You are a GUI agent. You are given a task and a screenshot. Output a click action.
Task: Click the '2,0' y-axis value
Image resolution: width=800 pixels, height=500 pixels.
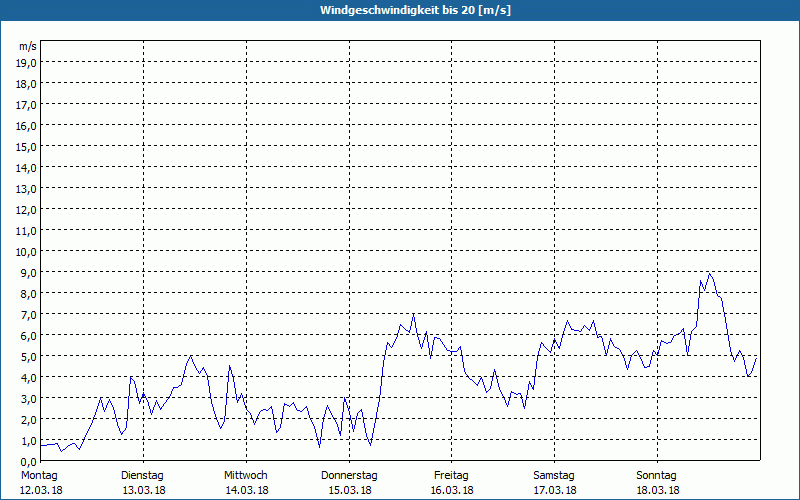pos(29,420)
